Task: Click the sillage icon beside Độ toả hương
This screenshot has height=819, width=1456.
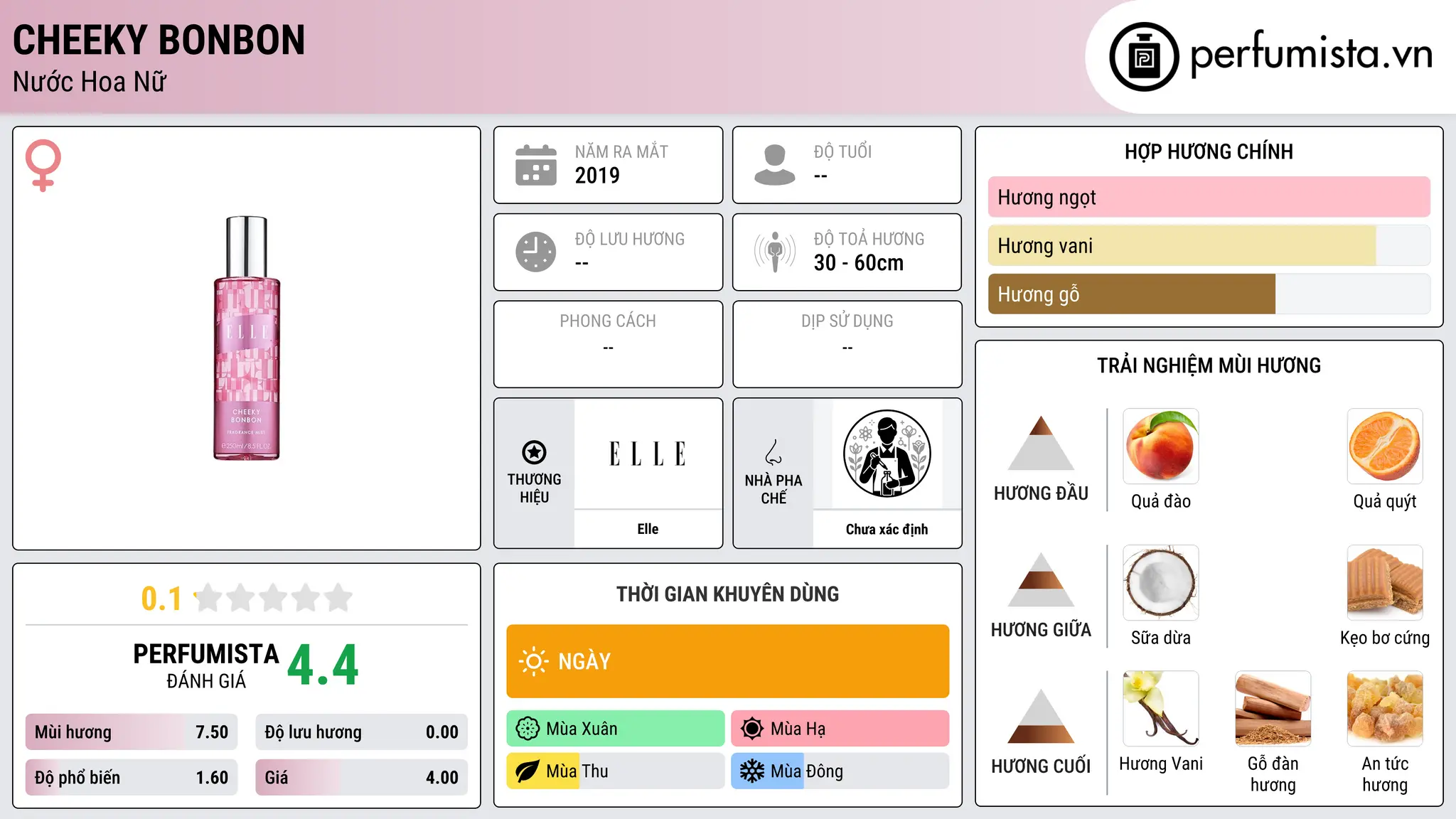Action: pyautogui.click(x=775, y=252)
